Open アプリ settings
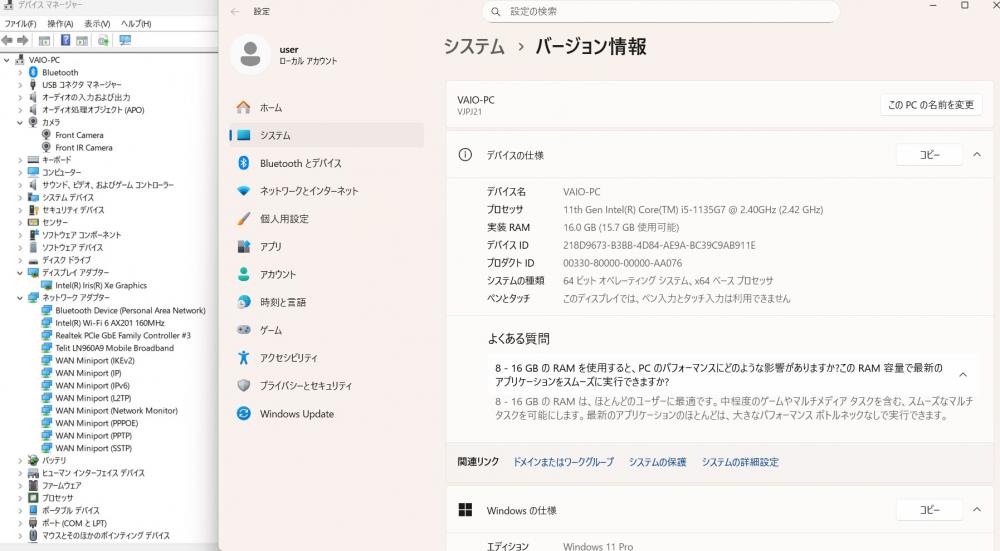This screenshot has width=1000, height=551. pos(326,246)
